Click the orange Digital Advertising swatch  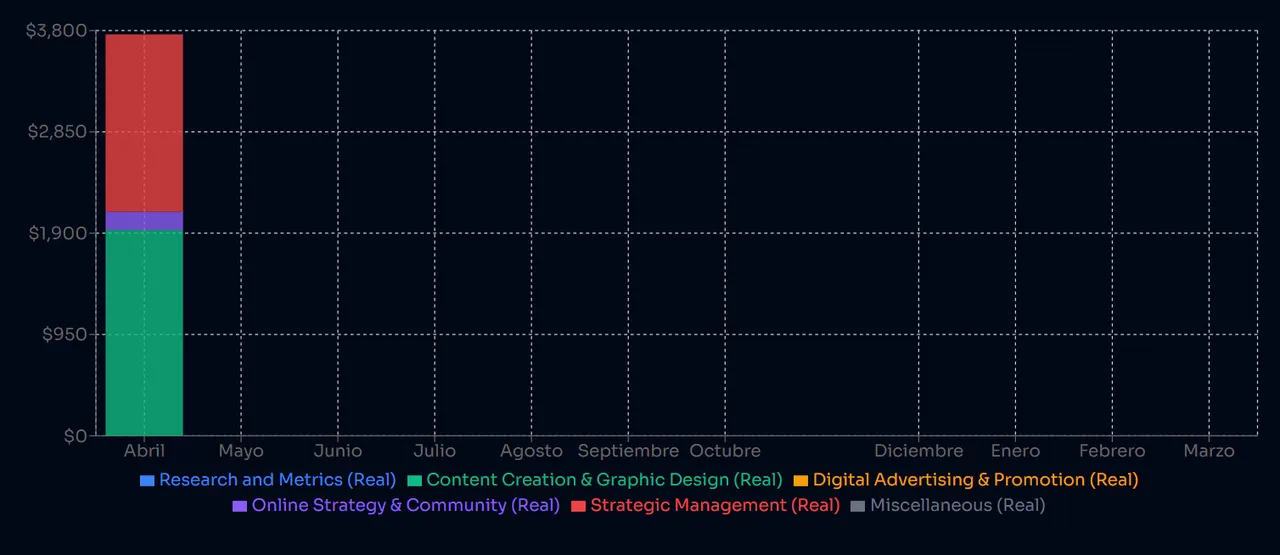point(800,481)
